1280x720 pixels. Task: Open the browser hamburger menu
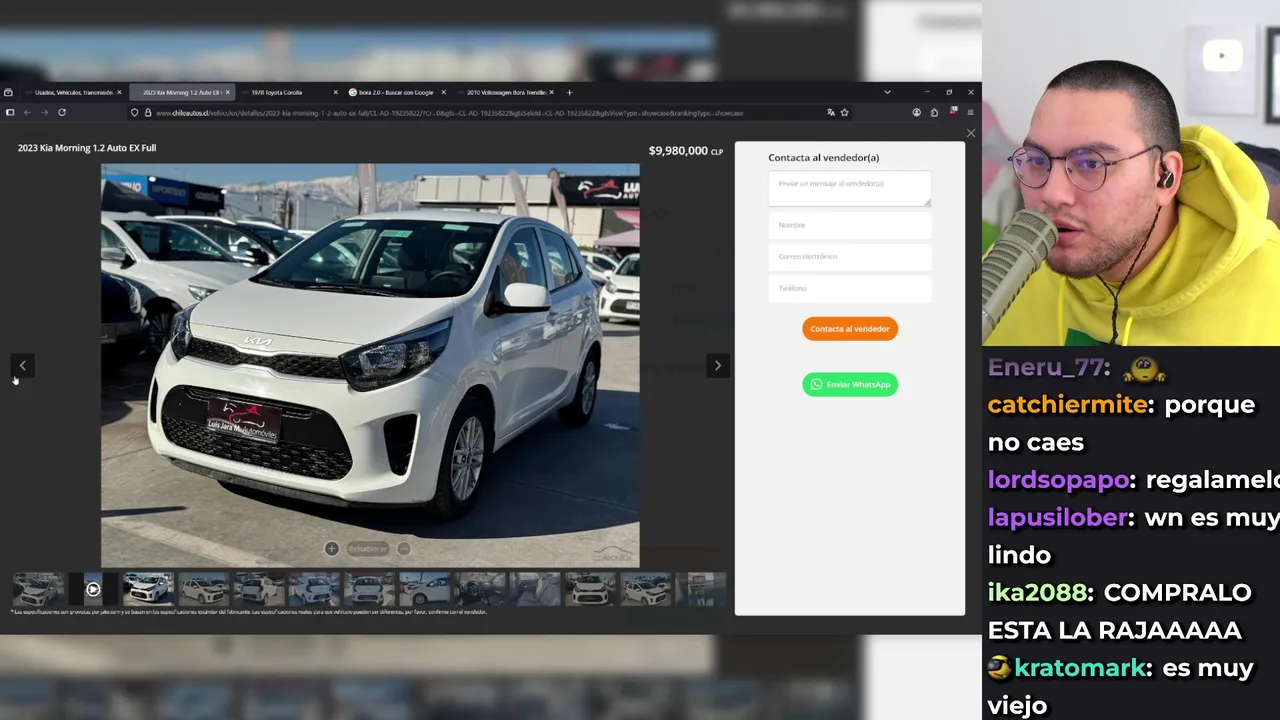point(970,113)
